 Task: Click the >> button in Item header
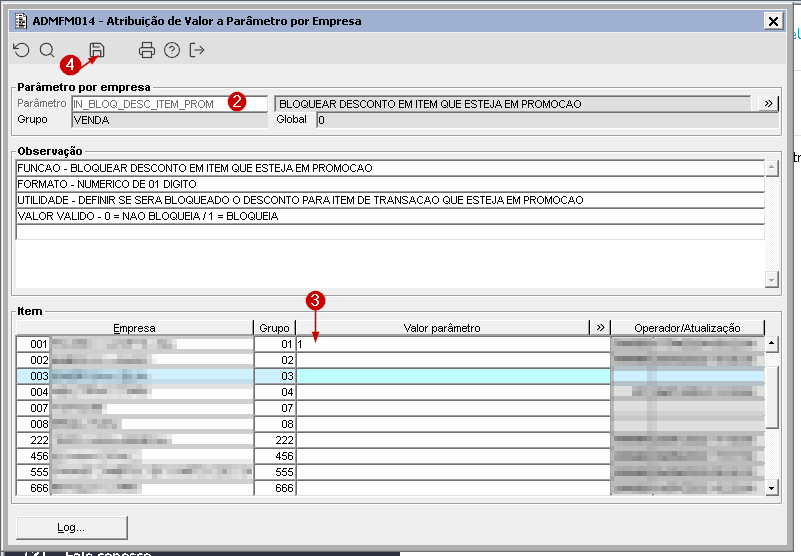[x=600, y=328]
